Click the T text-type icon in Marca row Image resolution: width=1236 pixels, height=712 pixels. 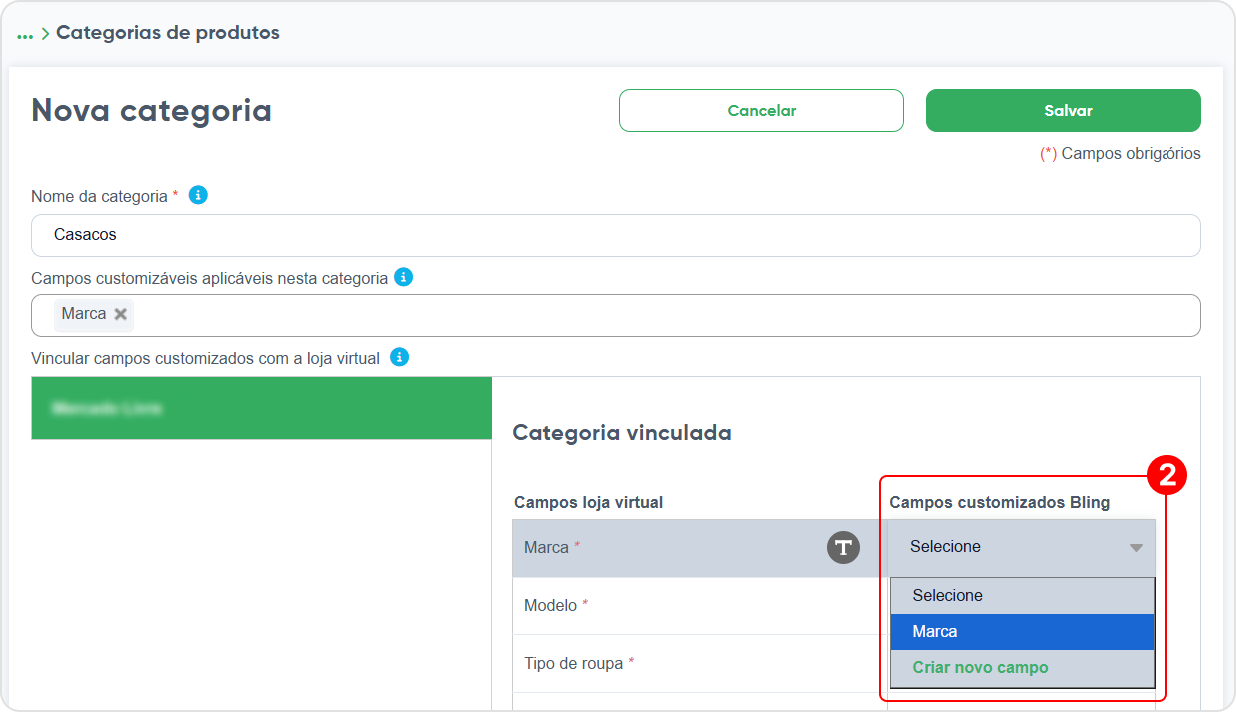843,547
